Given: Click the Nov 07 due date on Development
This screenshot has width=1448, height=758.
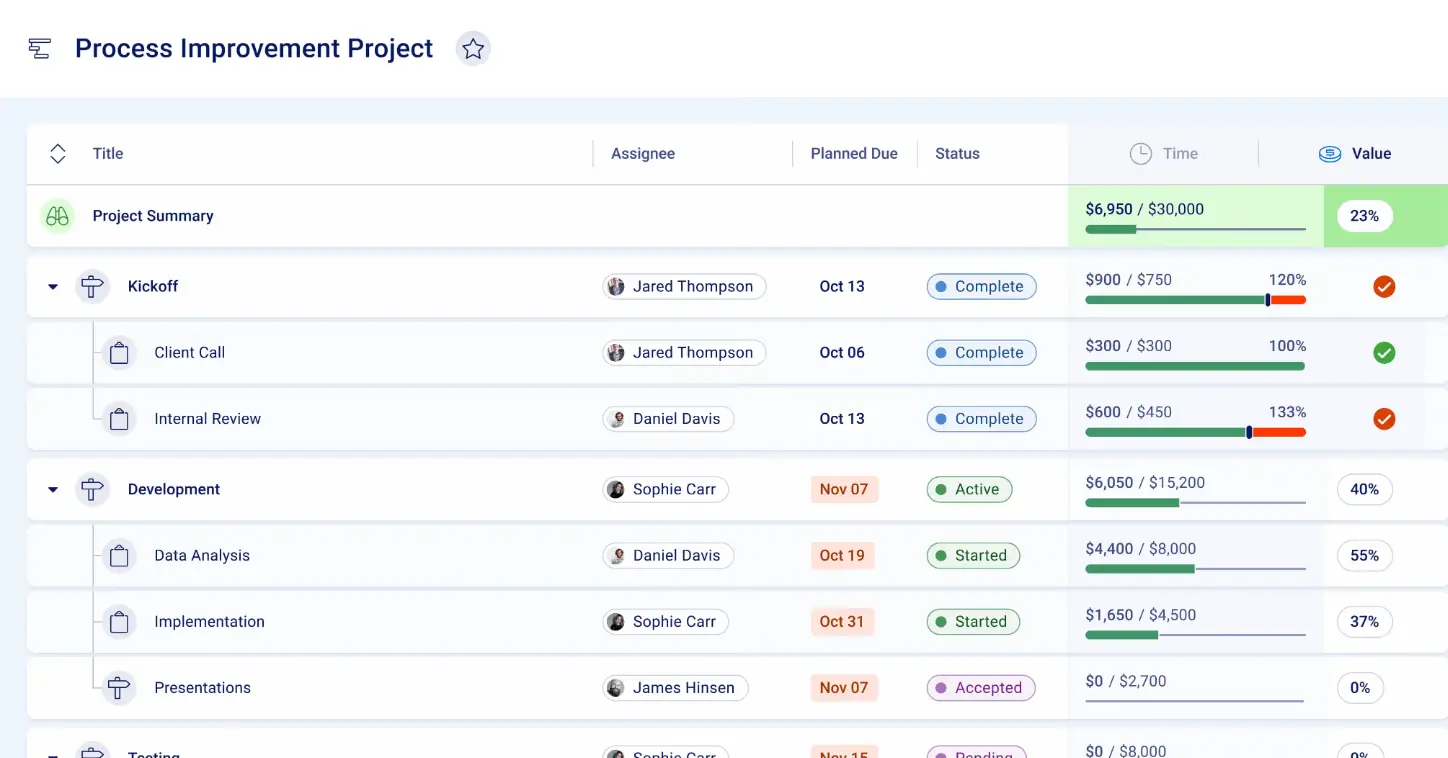Looking at the screenshot, I should click(844, 489).
